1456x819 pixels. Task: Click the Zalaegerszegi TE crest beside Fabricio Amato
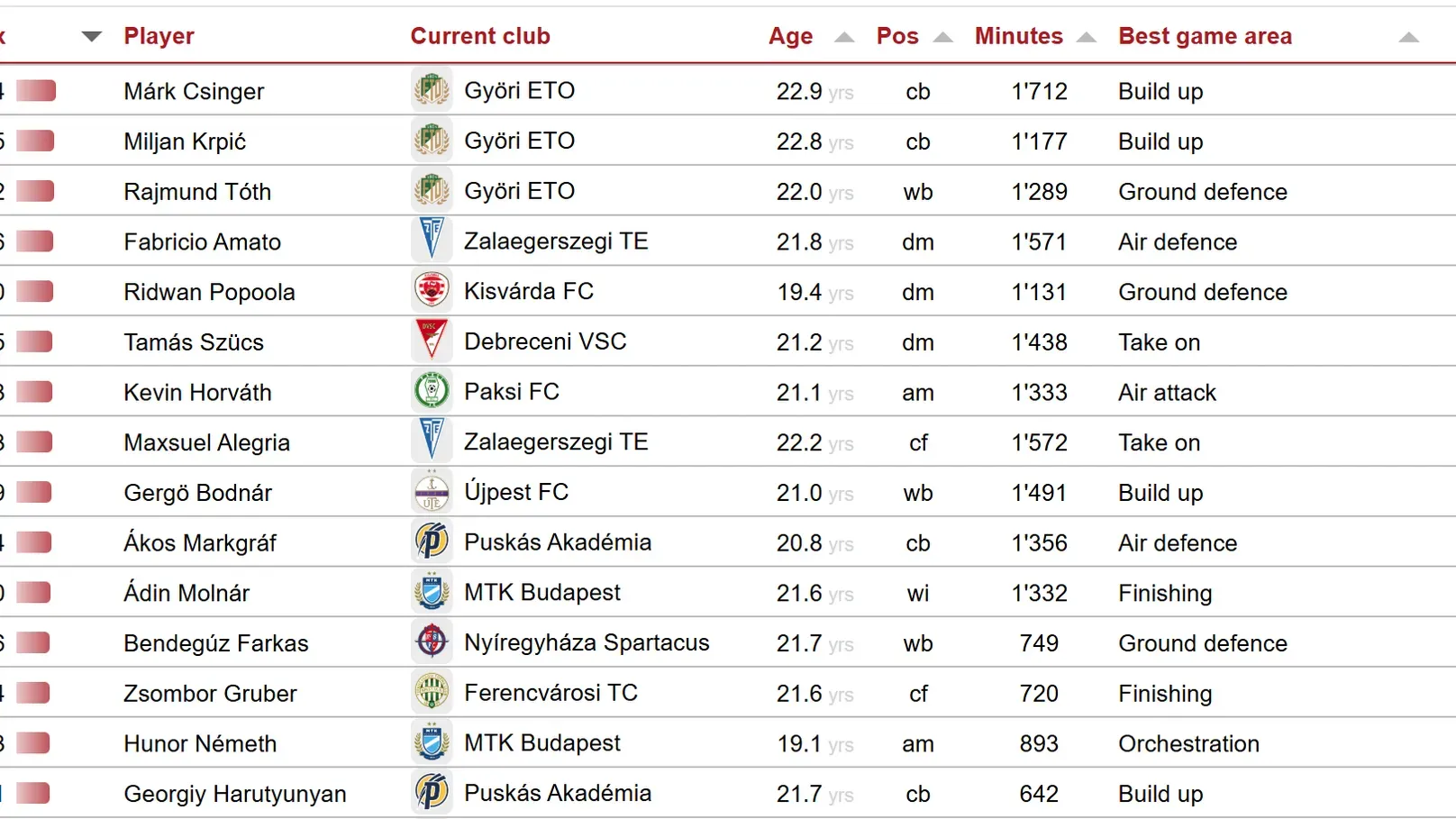[432, 241]
